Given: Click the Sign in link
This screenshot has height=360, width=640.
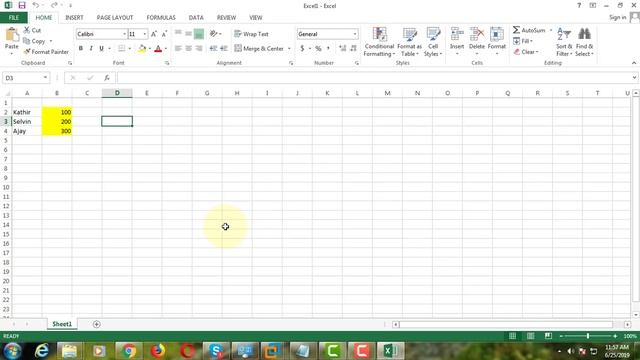Looking at the screenshot, I should pos(618,17).
